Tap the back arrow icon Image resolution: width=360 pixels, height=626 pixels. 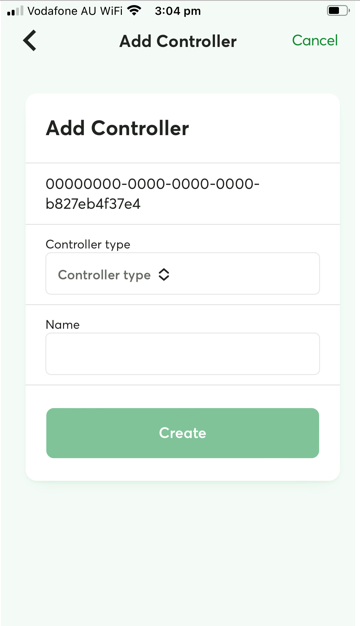pyautogui.click(x=30, y=40)
